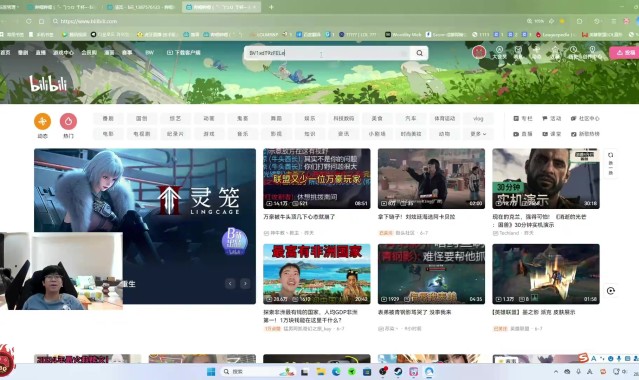Open the 纪录片 category button

(175, 134)
